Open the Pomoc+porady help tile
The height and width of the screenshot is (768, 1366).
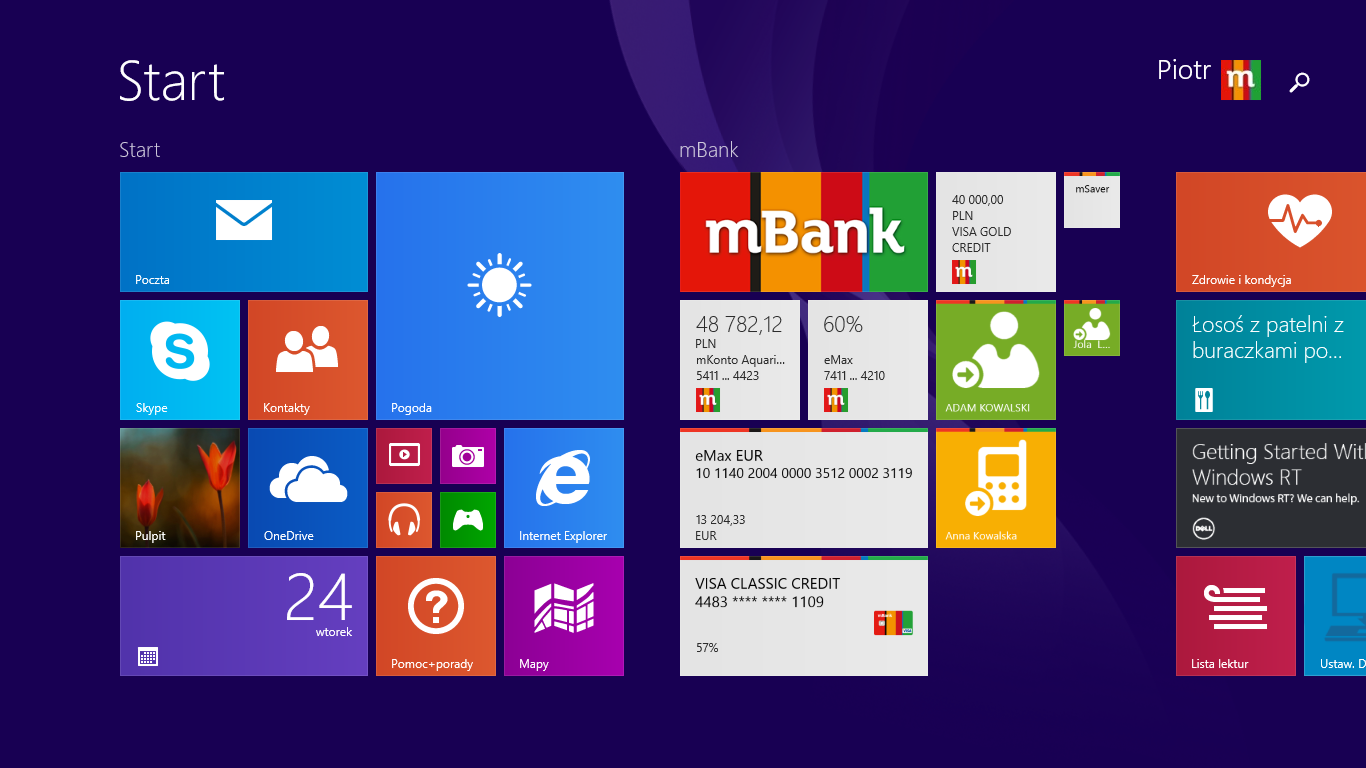point(436,616)
